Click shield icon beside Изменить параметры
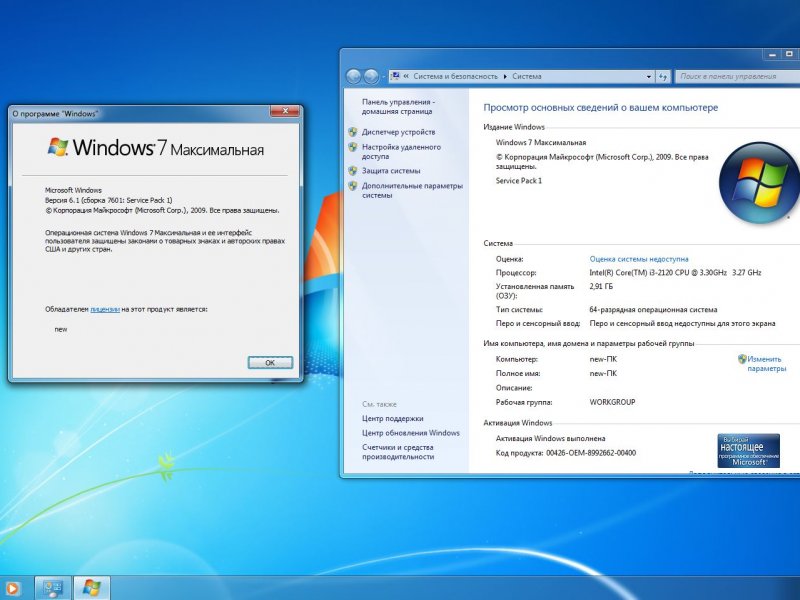Image resolution: width=800 pixels, height=600 pixels. point(742,359)
